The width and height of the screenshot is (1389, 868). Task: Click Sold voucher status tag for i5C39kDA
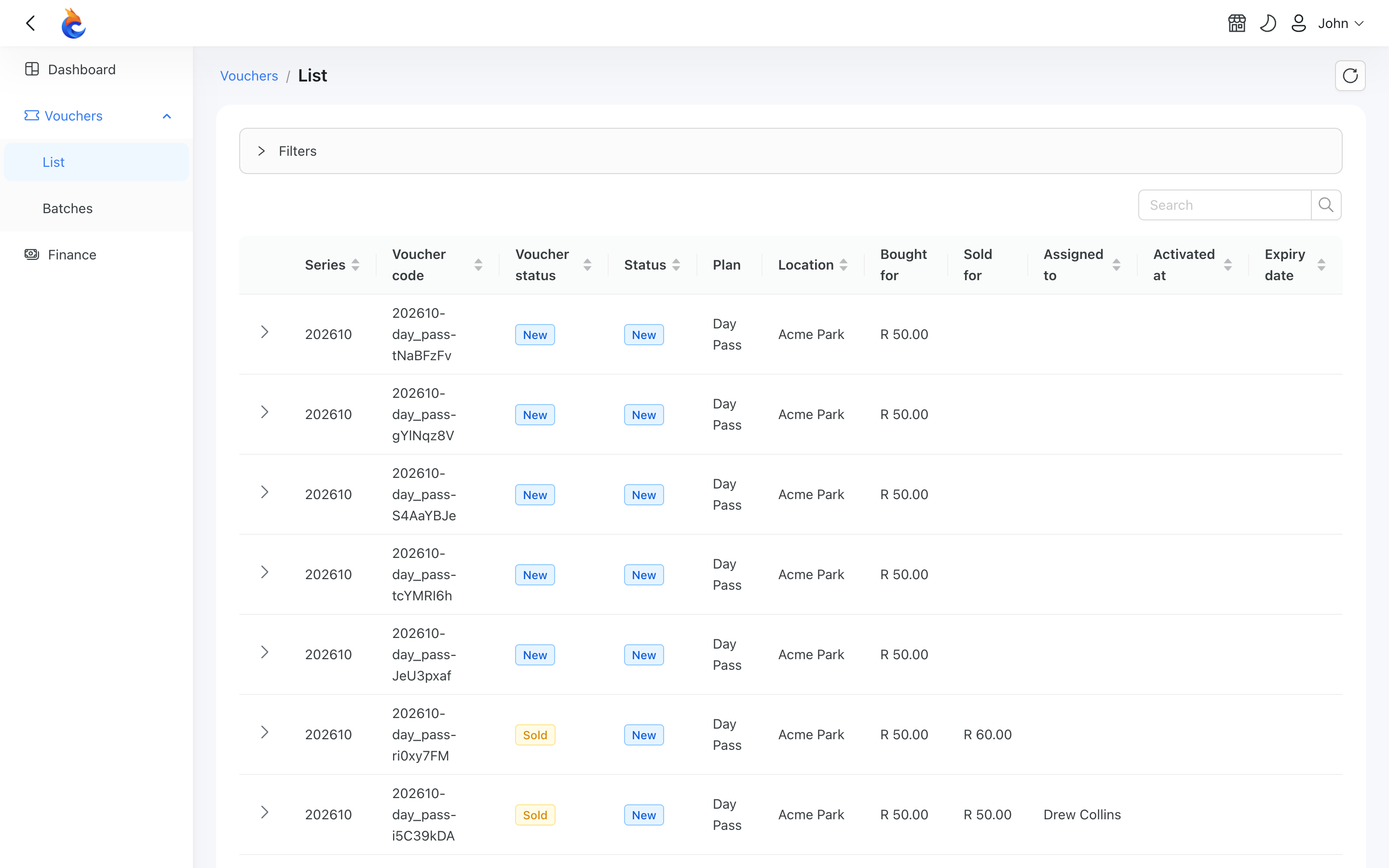(535, 815)
